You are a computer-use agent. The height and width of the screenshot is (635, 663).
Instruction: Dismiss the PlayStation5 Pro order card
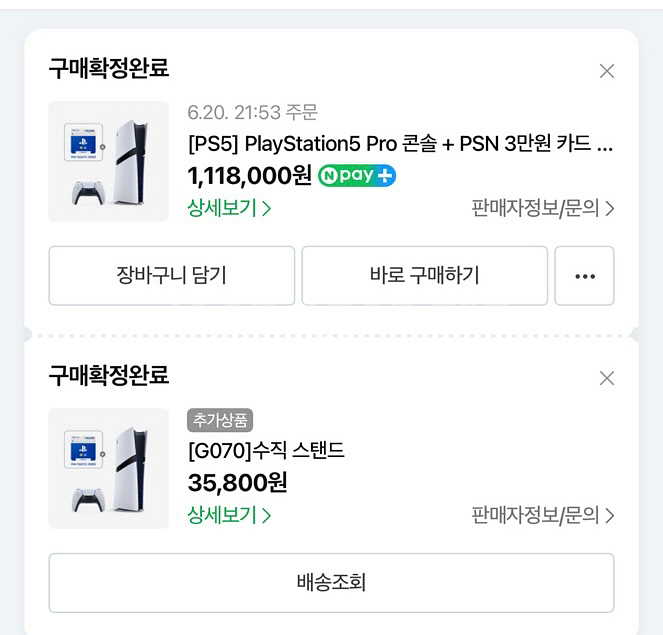(606, 71)
